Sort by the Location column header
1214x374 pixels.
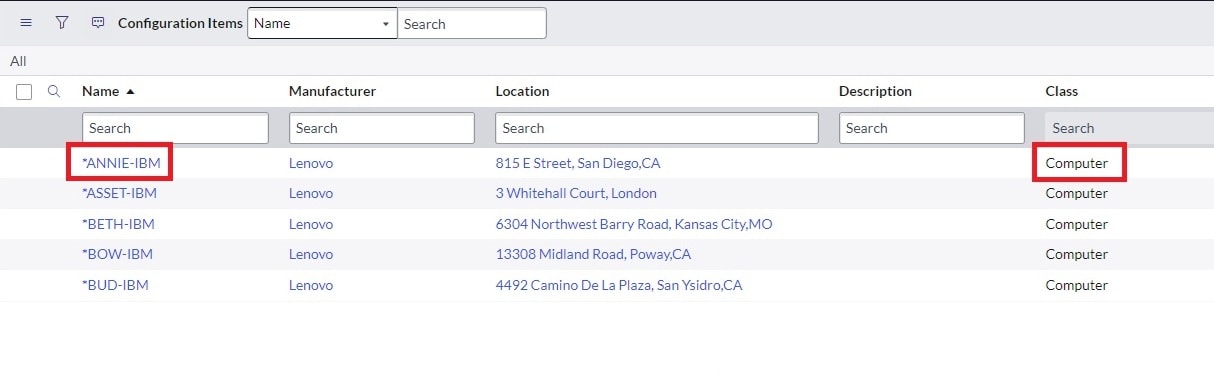522,91
